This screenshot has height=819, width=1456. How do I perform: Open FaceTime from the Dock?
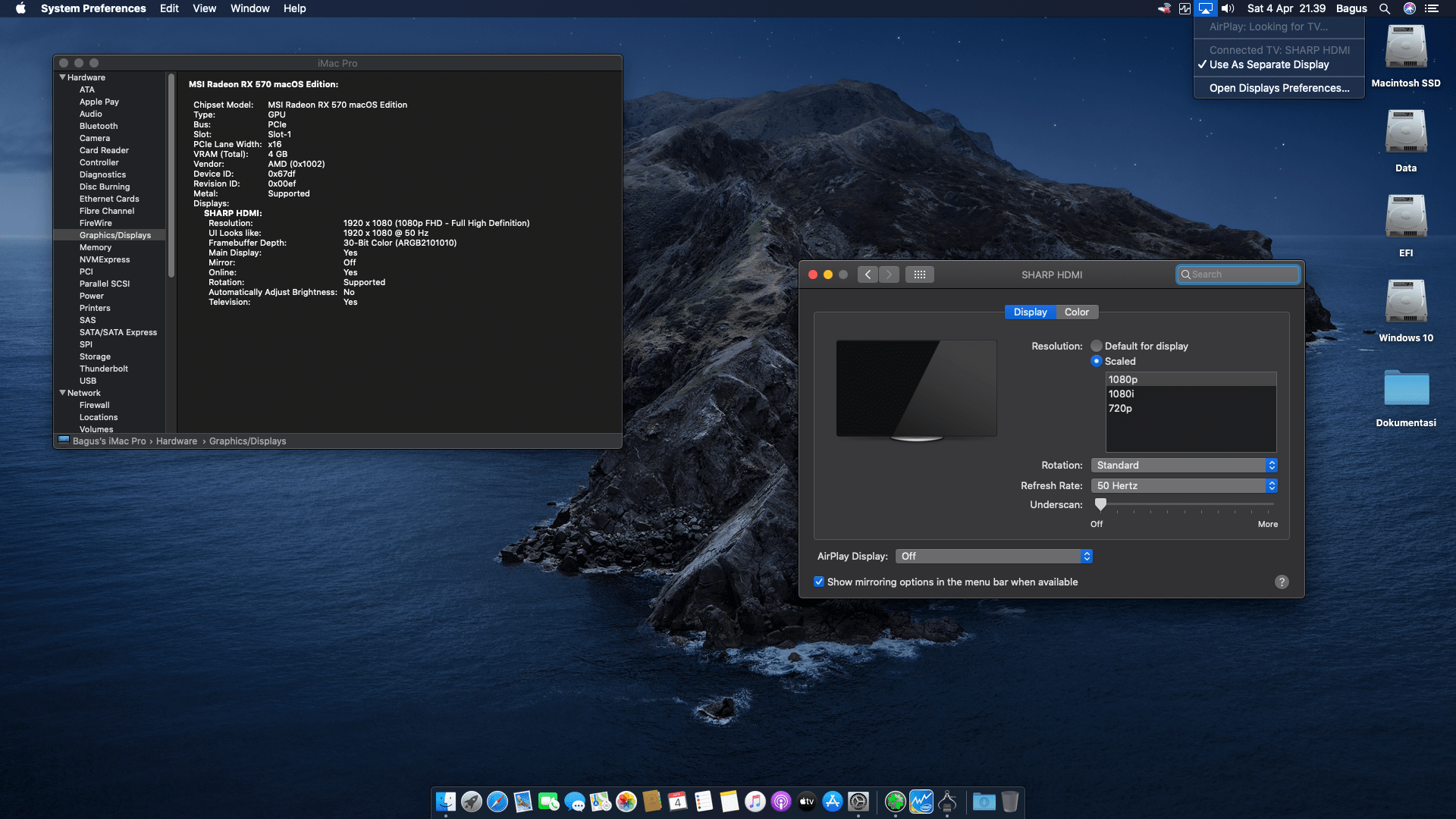[549, 802]
